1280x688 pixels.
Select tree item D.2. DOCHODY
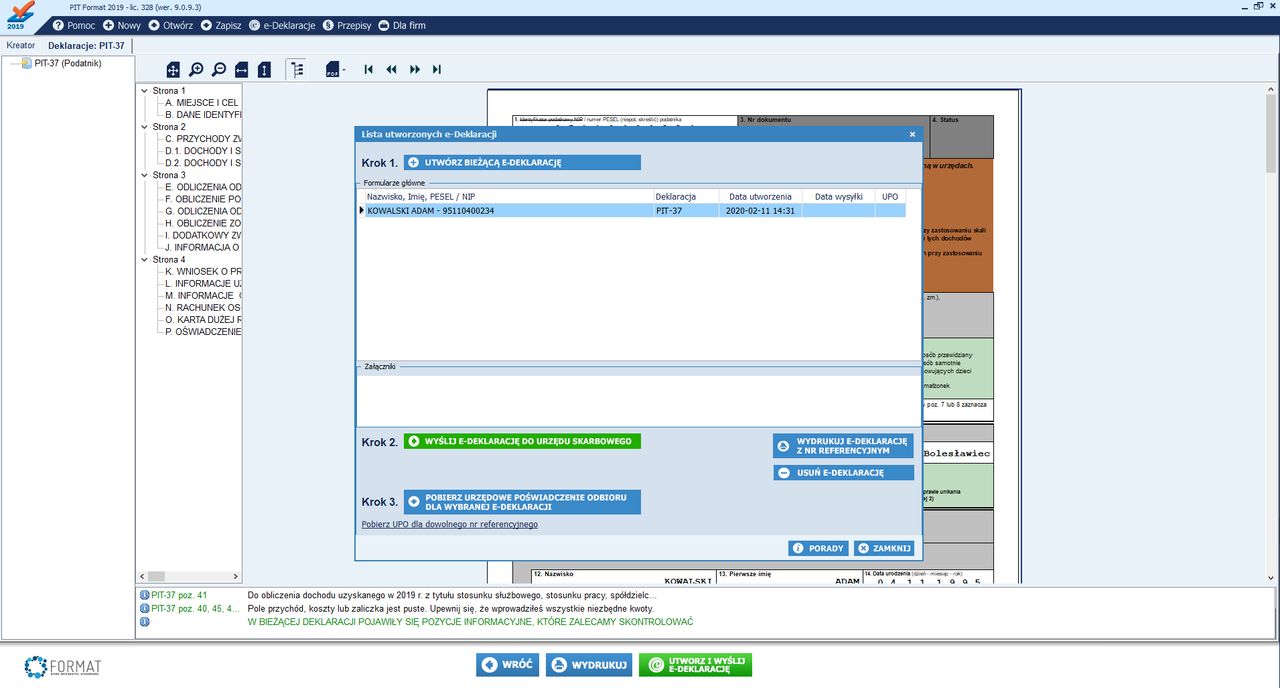[203, 163]
